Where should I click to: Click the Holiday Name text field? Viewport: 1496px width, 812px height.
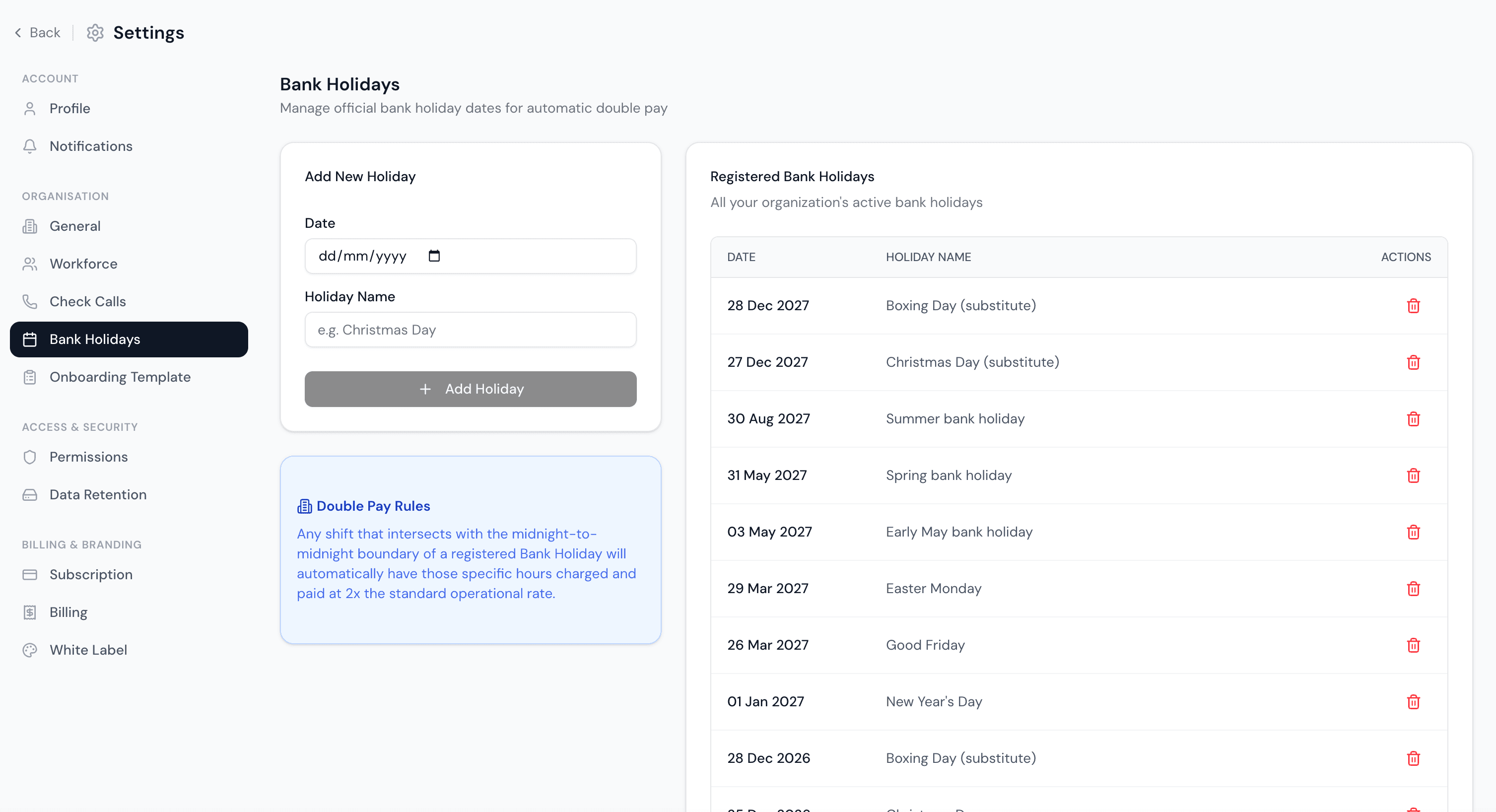[x=471, y=330]
